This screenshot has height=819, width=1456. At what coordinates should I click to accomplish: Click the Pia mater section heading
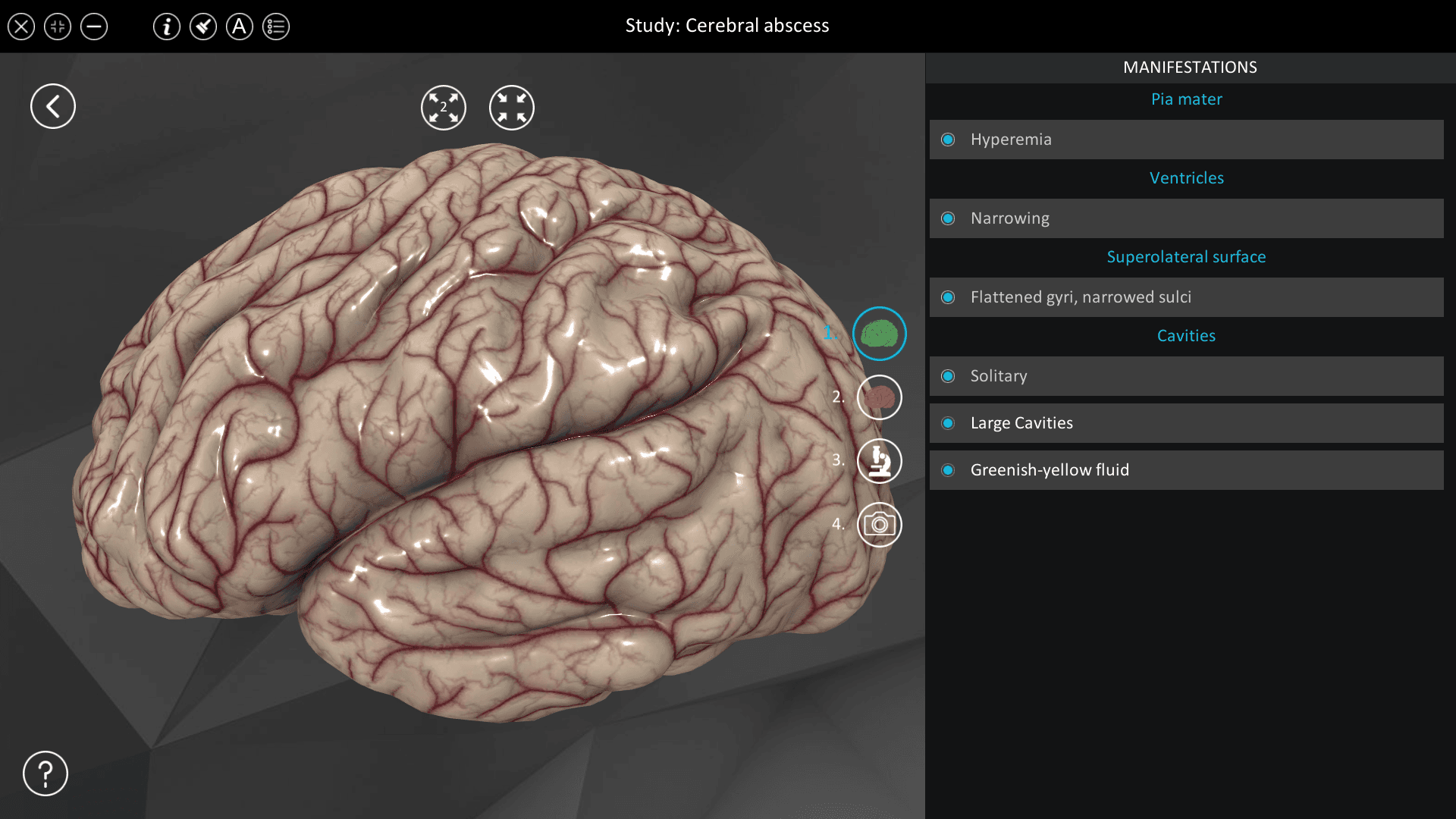click(1187, 99)
